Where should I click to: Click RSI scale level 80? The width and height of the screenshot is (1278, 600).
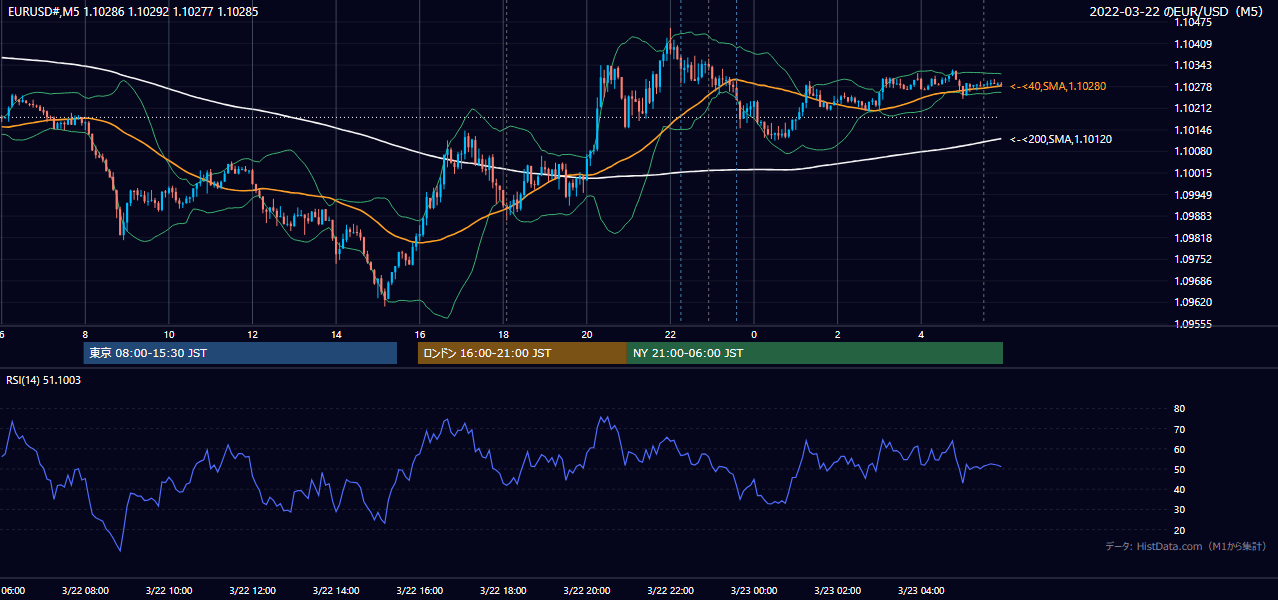pos(1179,409)
